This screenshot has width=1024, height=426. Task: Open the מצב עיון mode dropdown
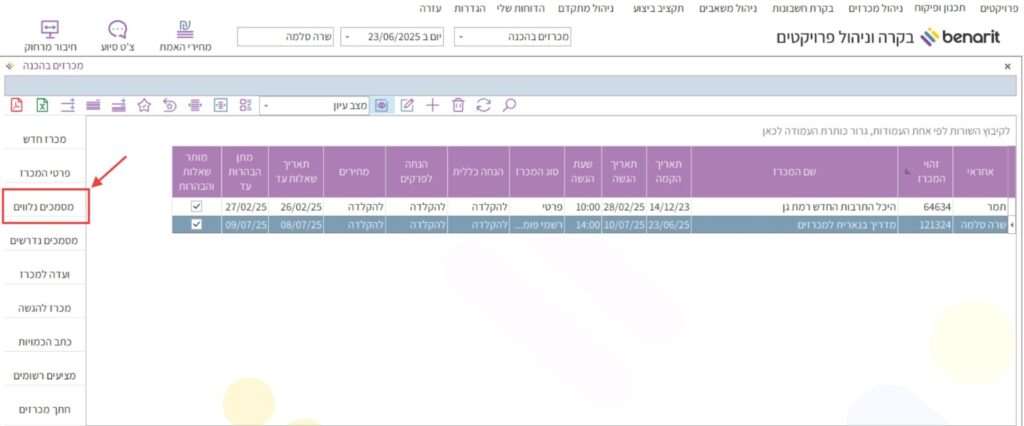click(x=266, y=104)
